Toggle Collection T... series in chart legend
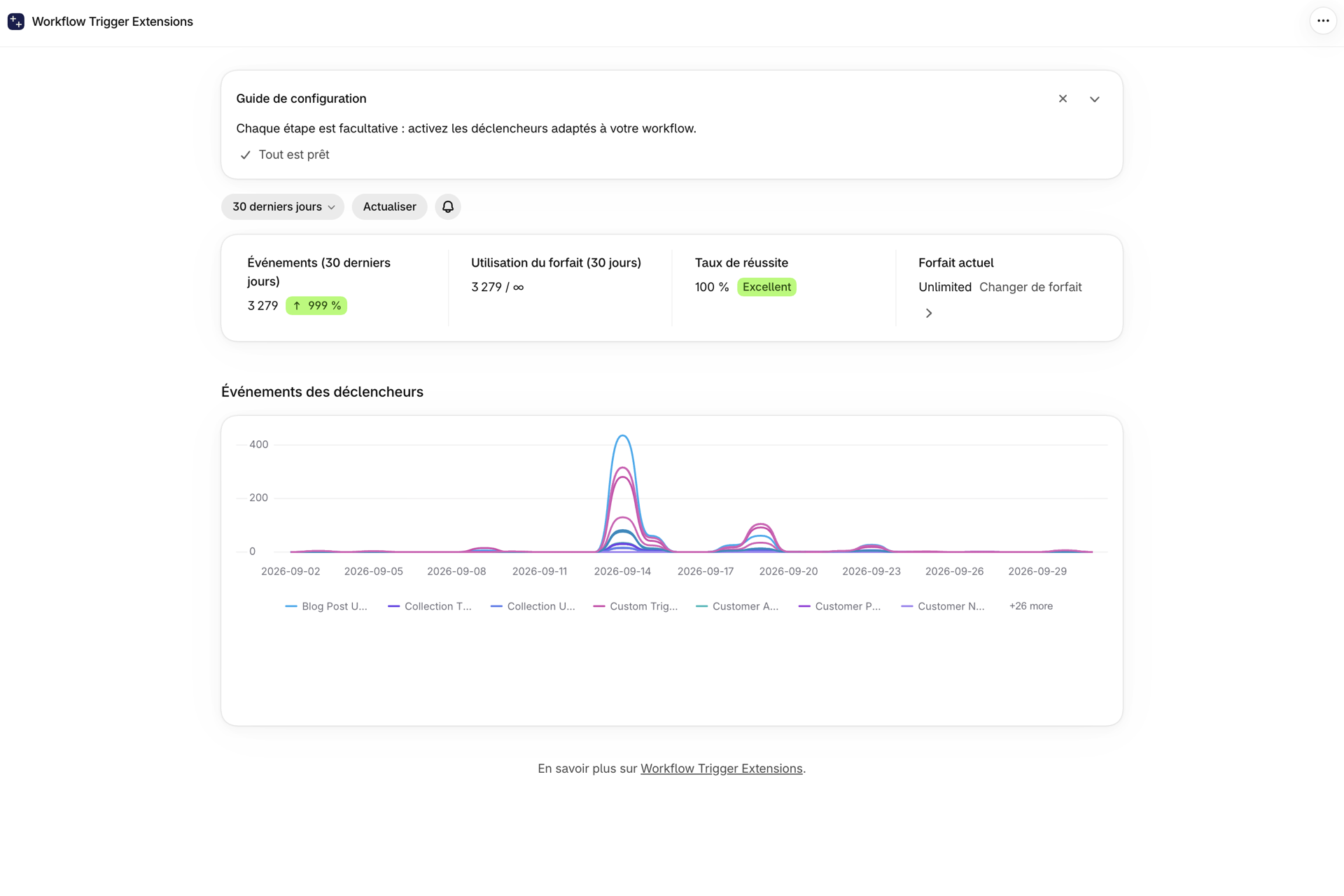The height and width of the screenshot is (896, 1344). [430, 606]
